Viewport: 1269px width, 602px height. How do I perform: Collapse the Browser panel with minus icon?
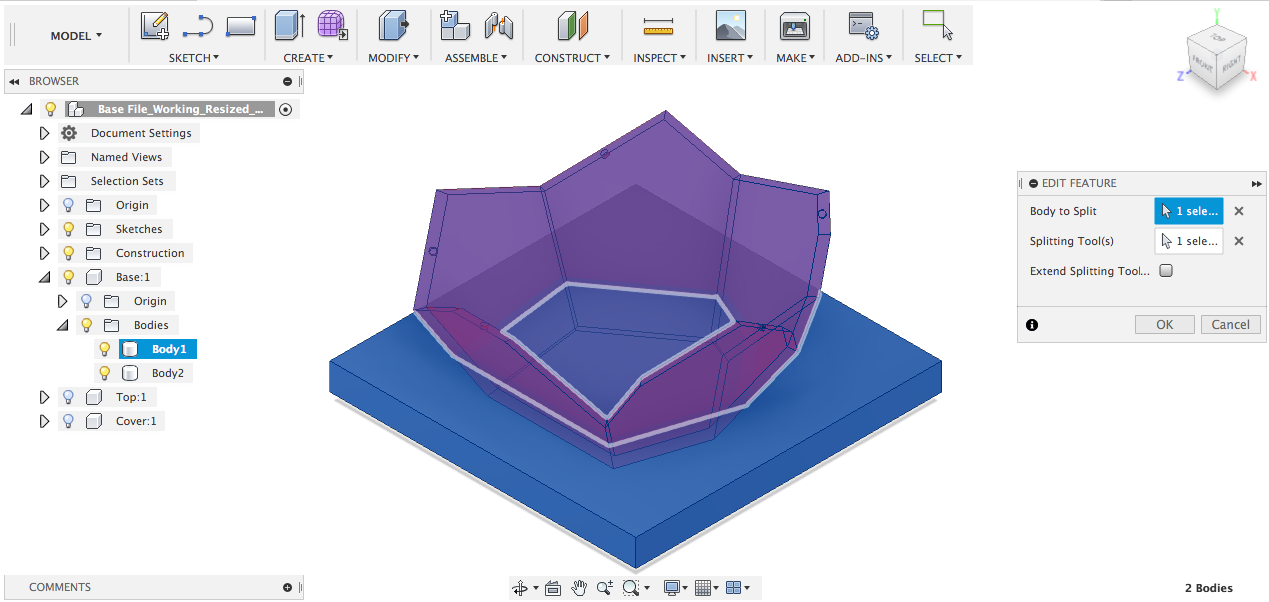[x=288, y=82]
